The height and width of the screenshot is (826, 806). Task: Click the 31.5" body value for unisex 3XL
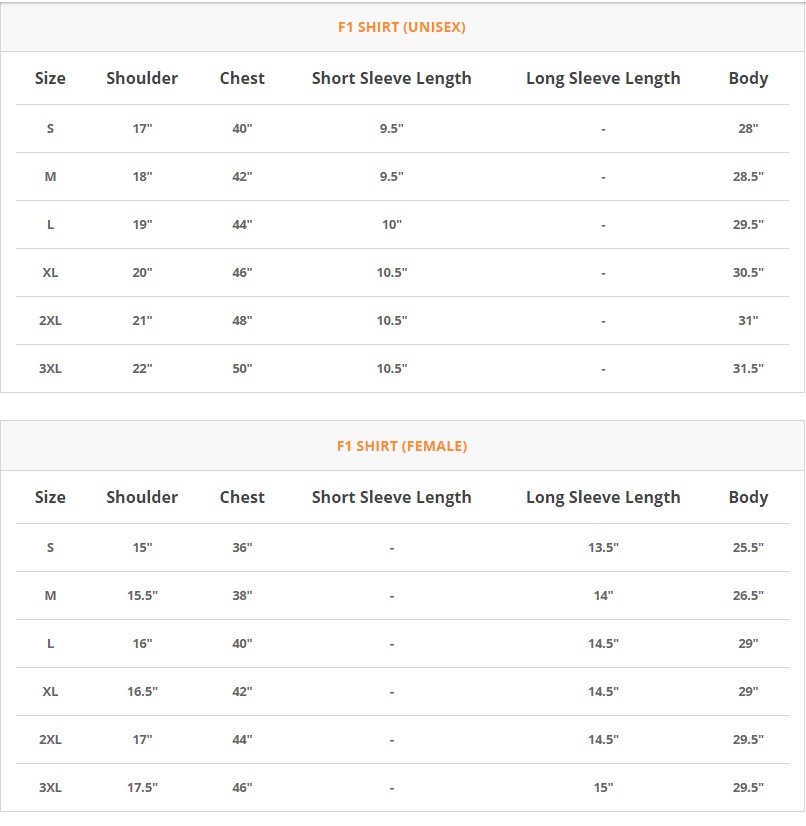coord(748,368)
